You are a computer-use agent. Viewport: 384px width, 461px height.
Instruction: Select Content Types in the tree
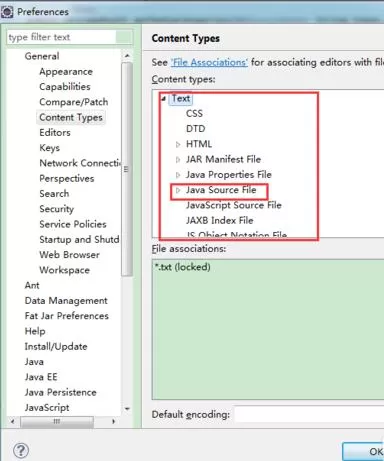71,117
